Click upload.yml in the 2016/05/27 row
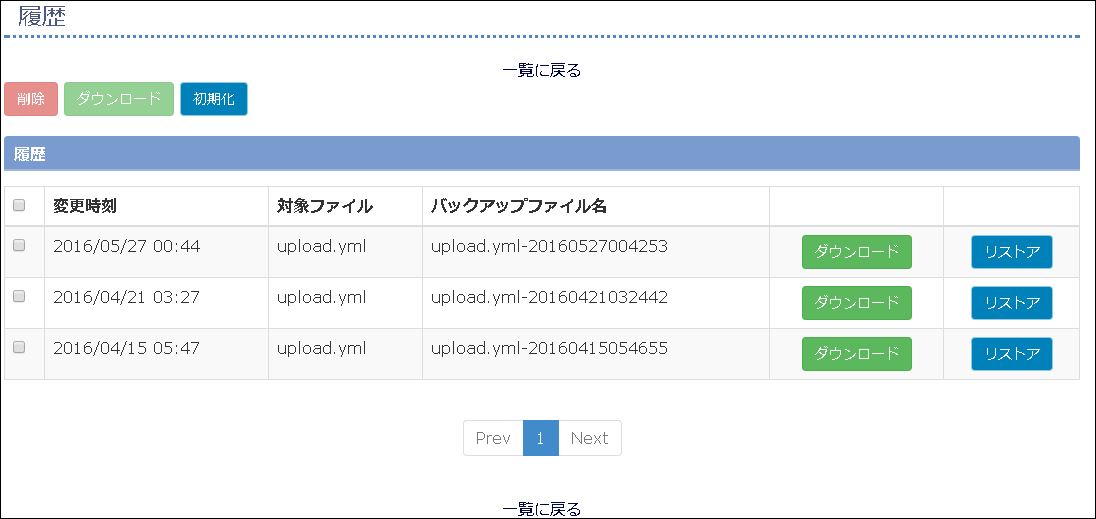This screenshot has height=519, width=1096. point(322,247)
